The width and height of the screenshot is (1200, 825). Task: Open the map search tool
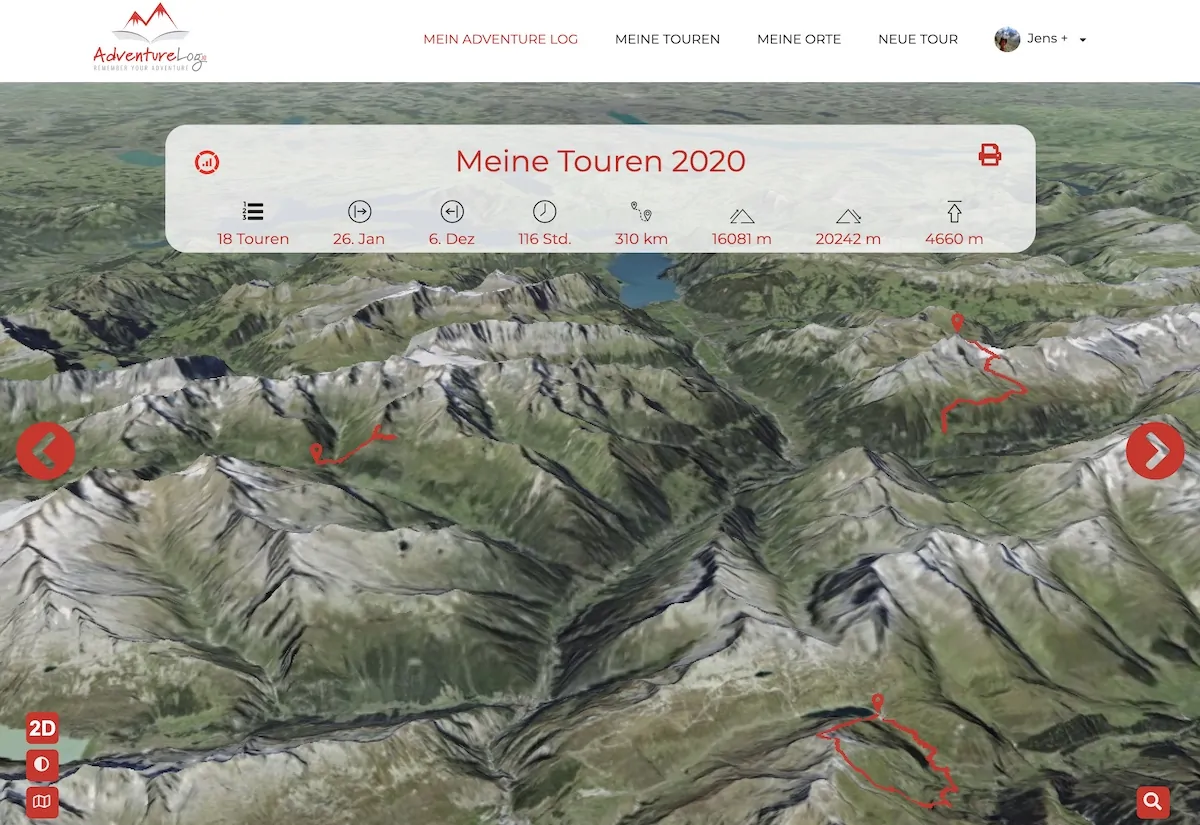(1152, 801)
